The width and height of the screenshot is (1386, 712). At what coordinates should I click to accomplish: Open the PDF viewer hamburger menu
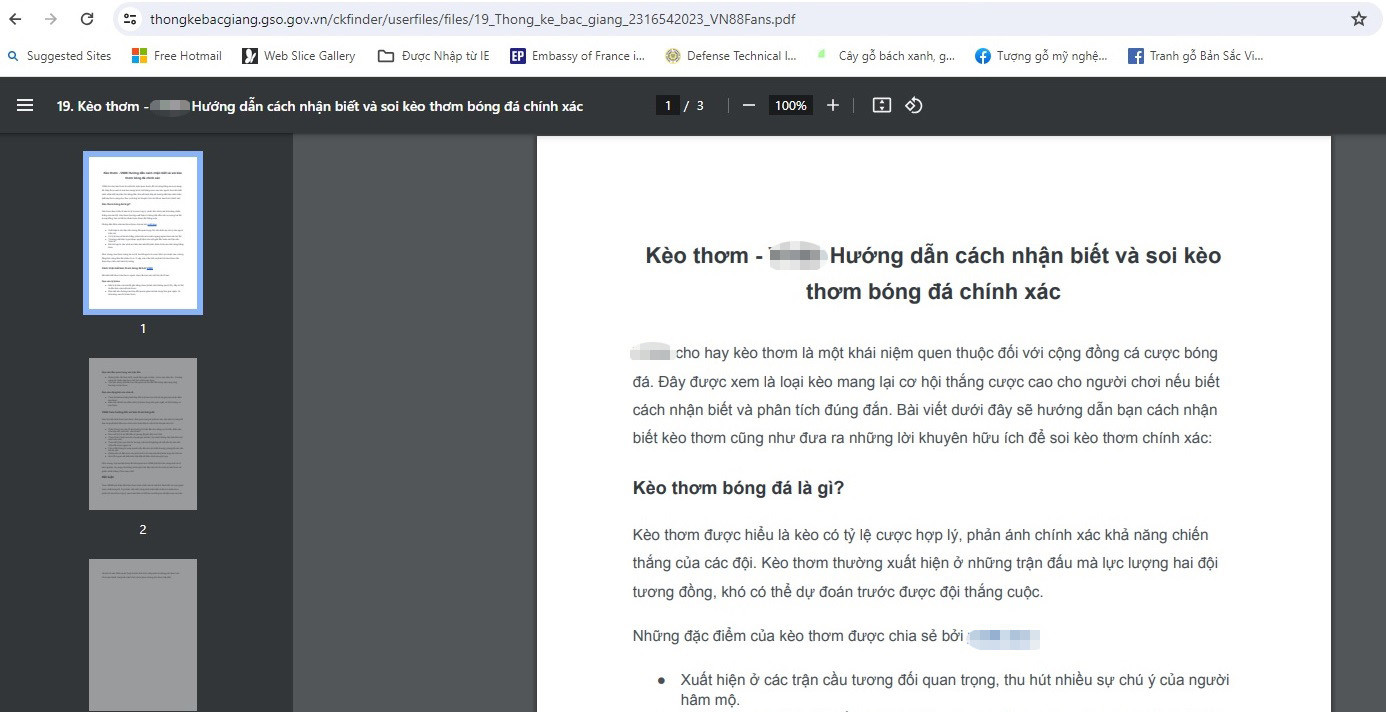[25, 105]
